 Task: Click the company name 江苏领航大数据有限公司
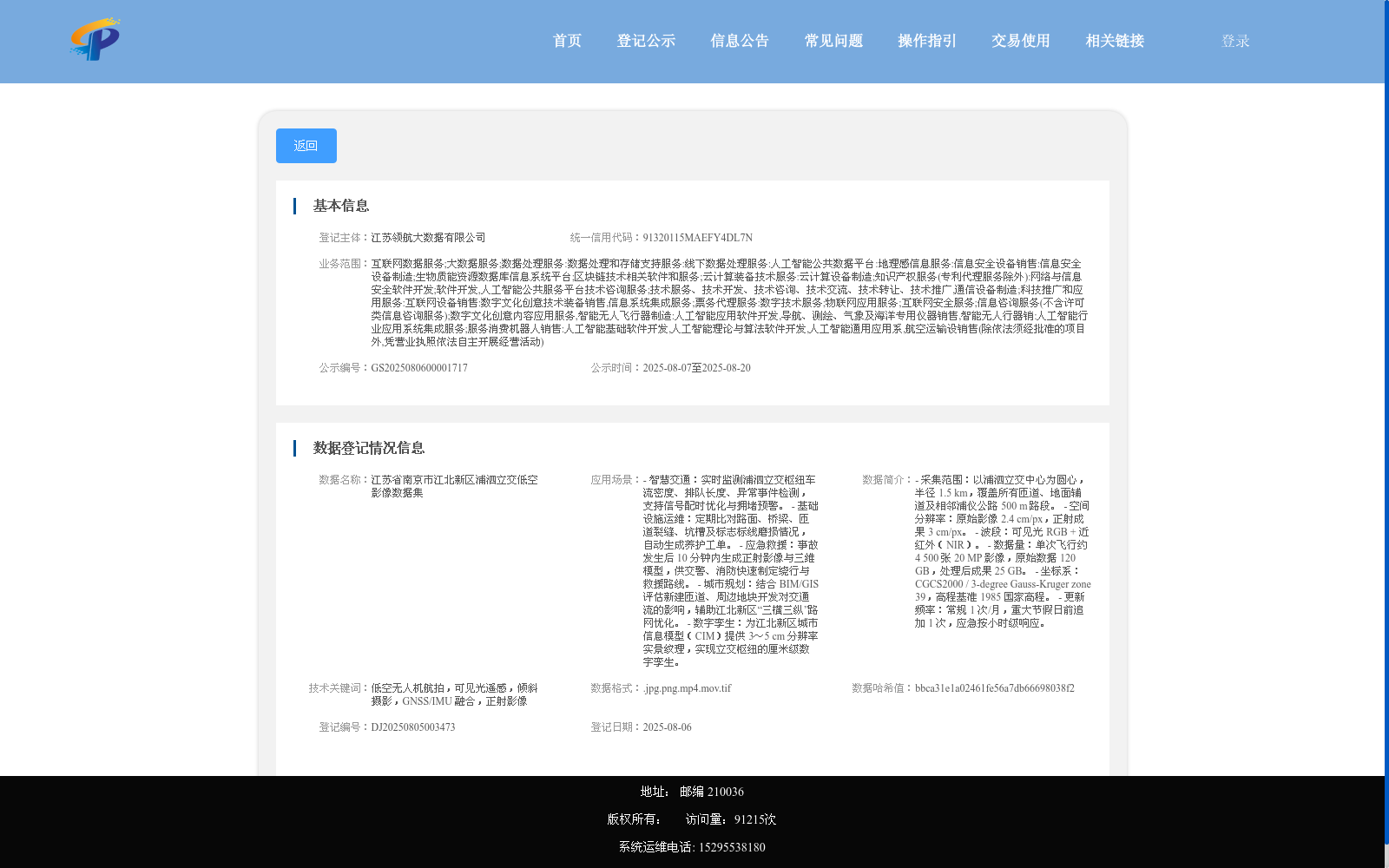coord(428,238)
